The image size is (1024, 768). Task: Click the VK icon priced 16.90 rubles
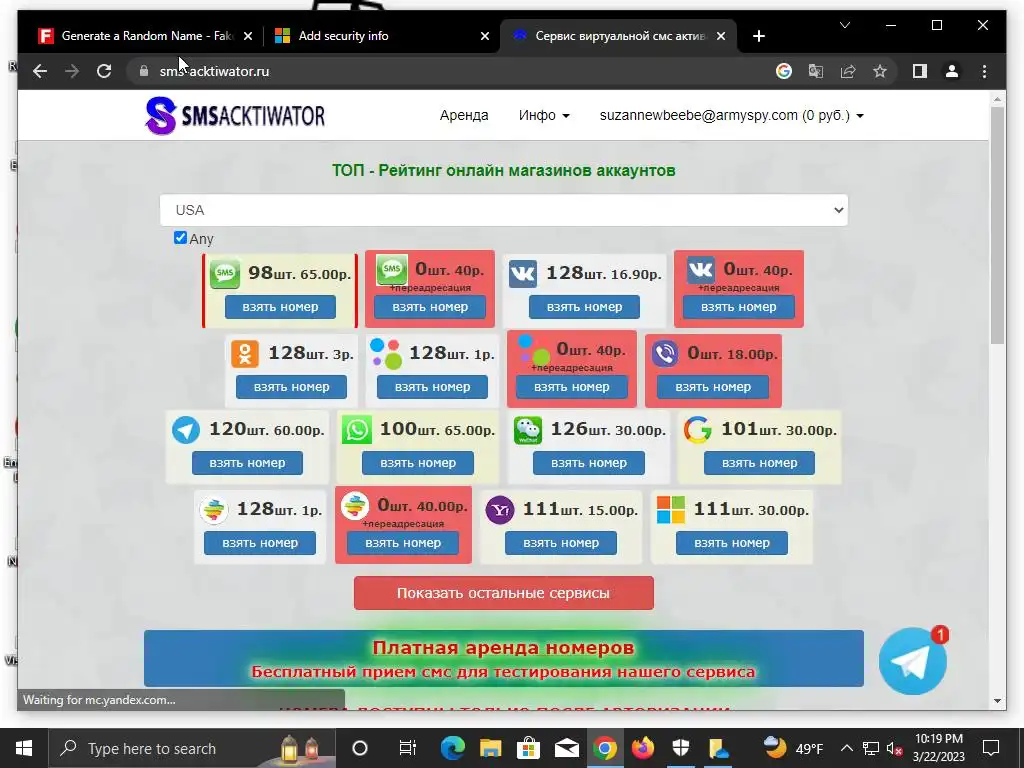click(x=522, y=273)
